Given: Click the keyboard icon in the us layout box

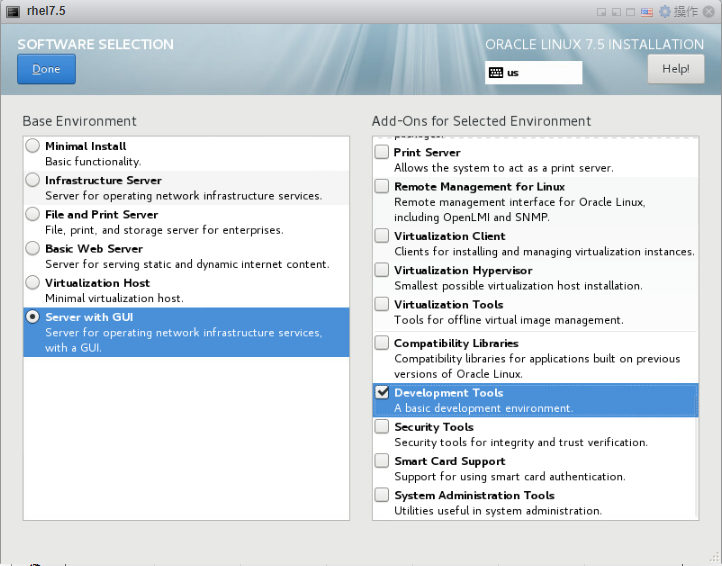Looking at the screenshot, I should click(x=496, y=72).
